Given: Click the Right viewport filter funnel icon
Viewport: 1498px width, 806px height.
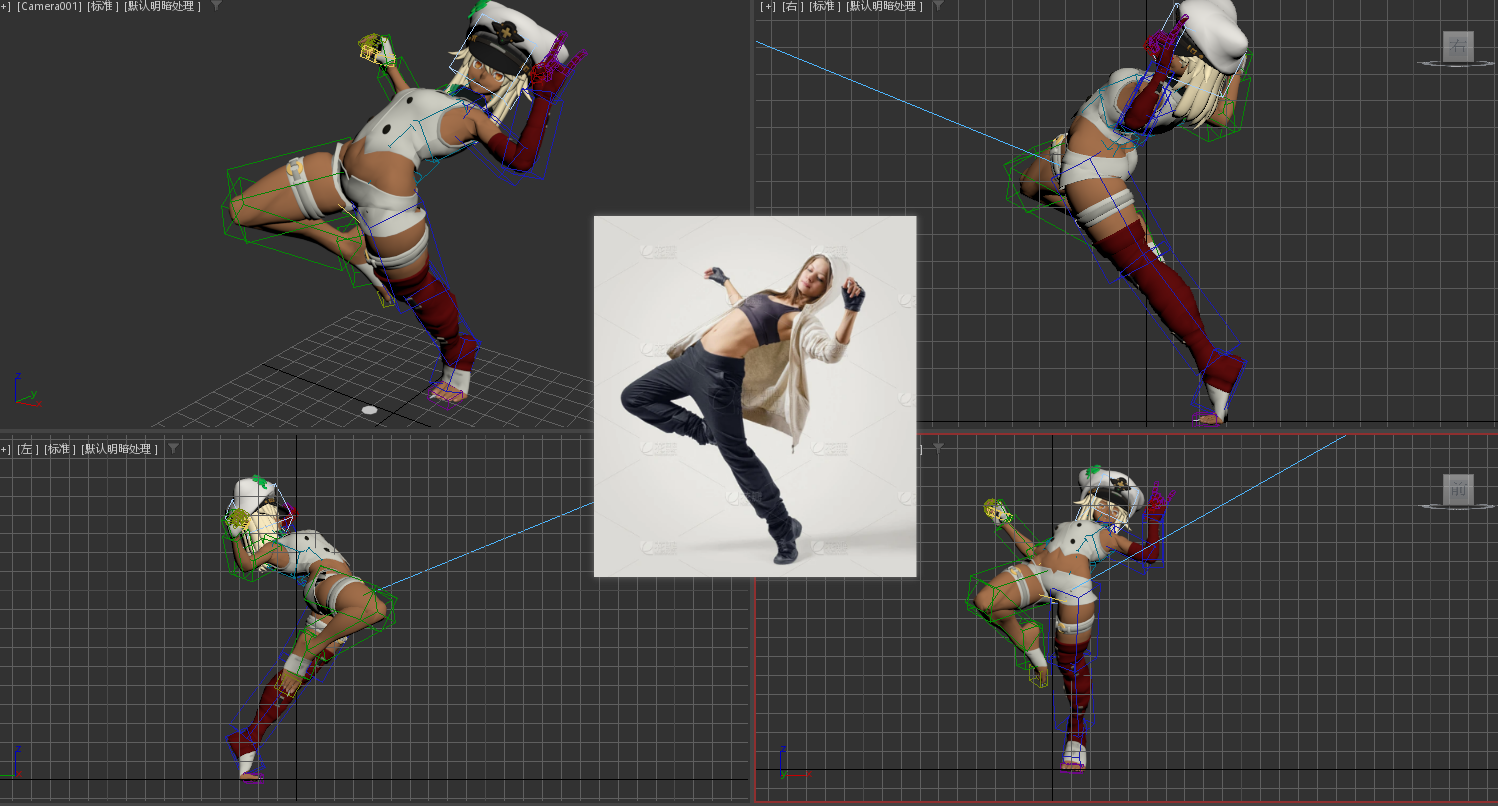Looking at the screenshot, I should coord(938,6).
